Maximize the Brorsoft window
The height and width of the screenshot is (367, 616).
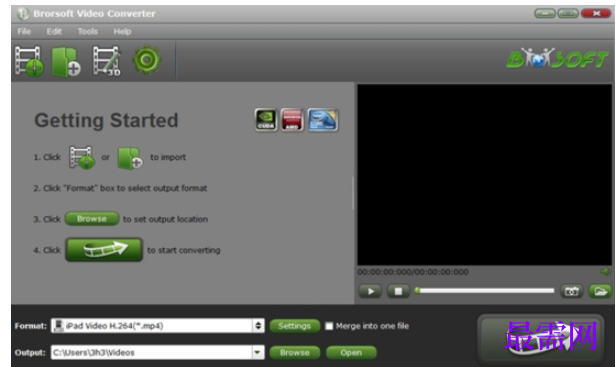[x=568, y=13]
